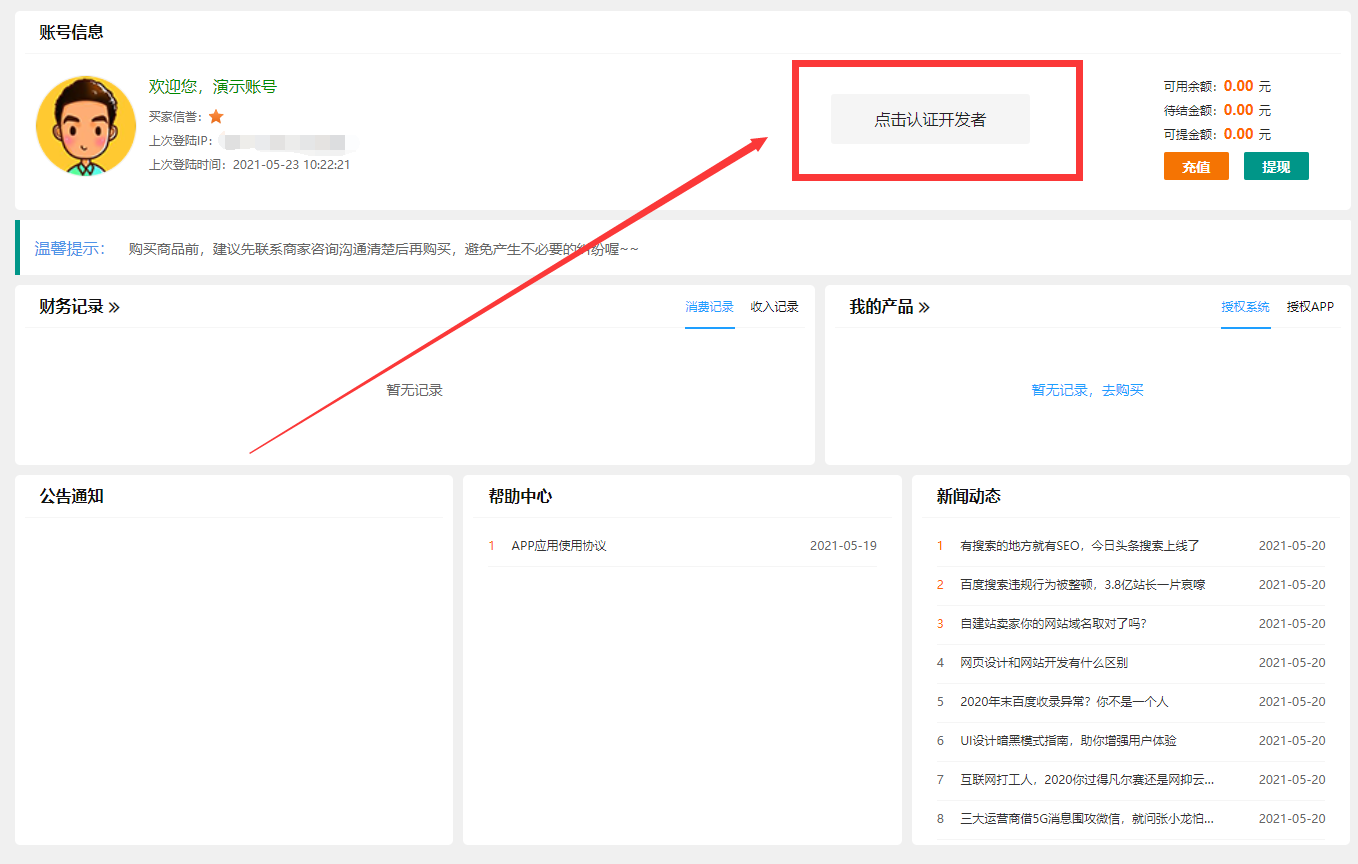Select the 授权APP tab

(x=1310, y=307)
